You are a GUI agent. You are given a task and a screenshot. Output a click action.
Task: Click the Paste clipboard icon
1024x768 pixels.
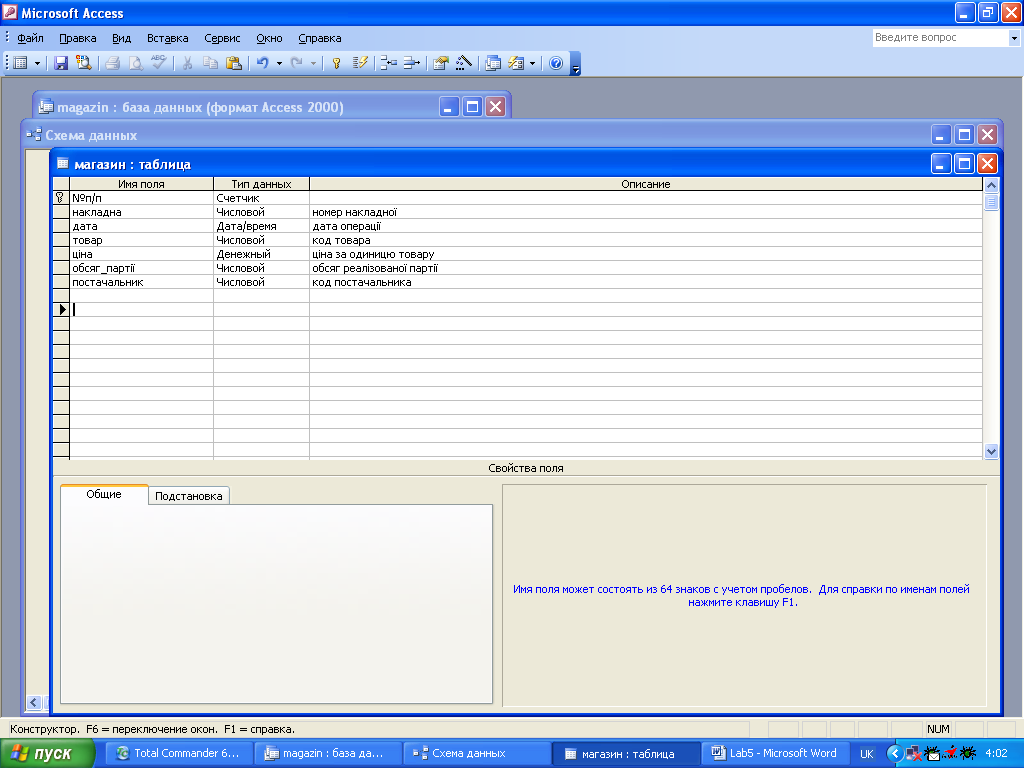pyautogui.click(x=233, y=63)
